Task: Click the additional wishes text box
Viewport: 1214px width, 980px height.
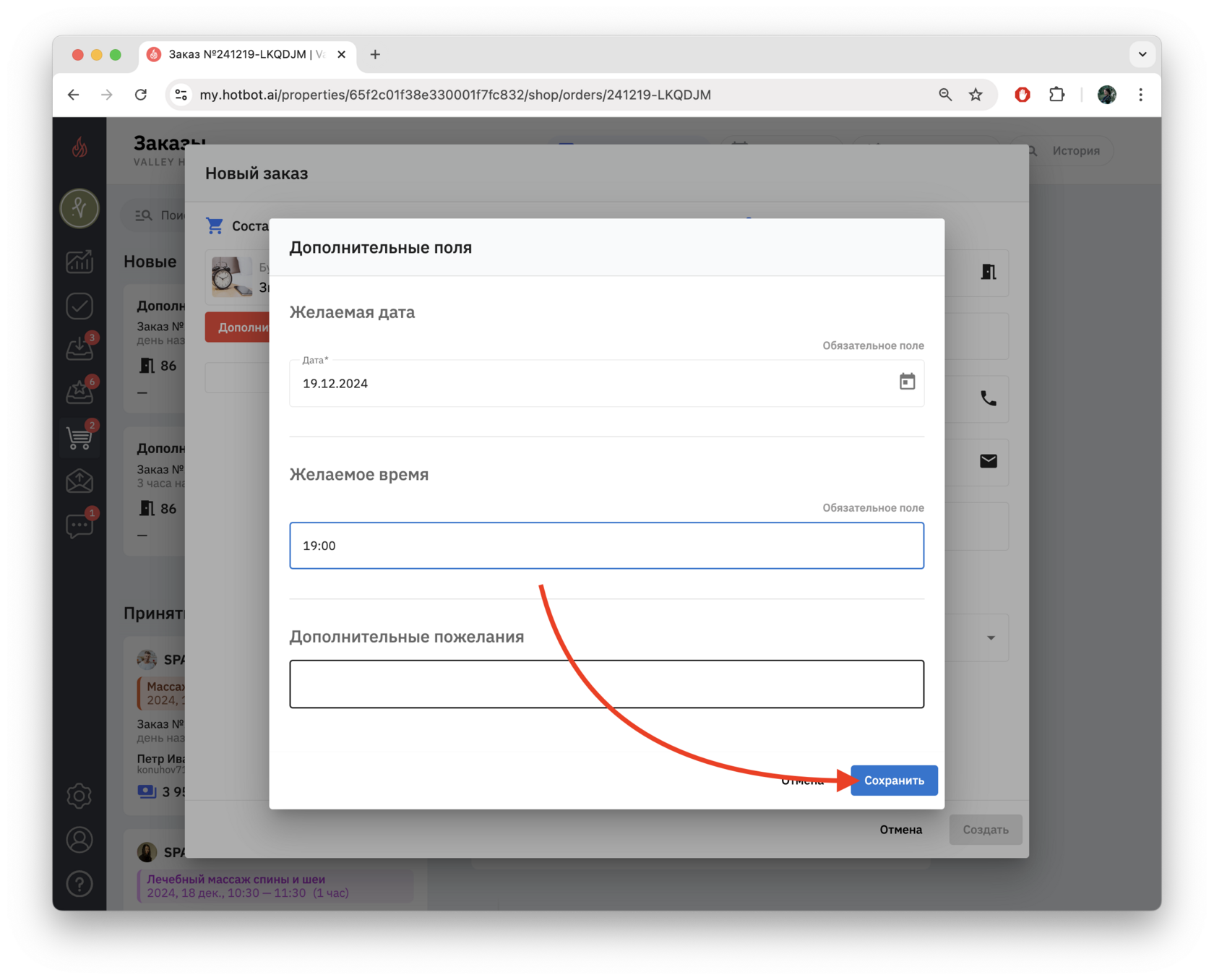Action: pos(606,684)
